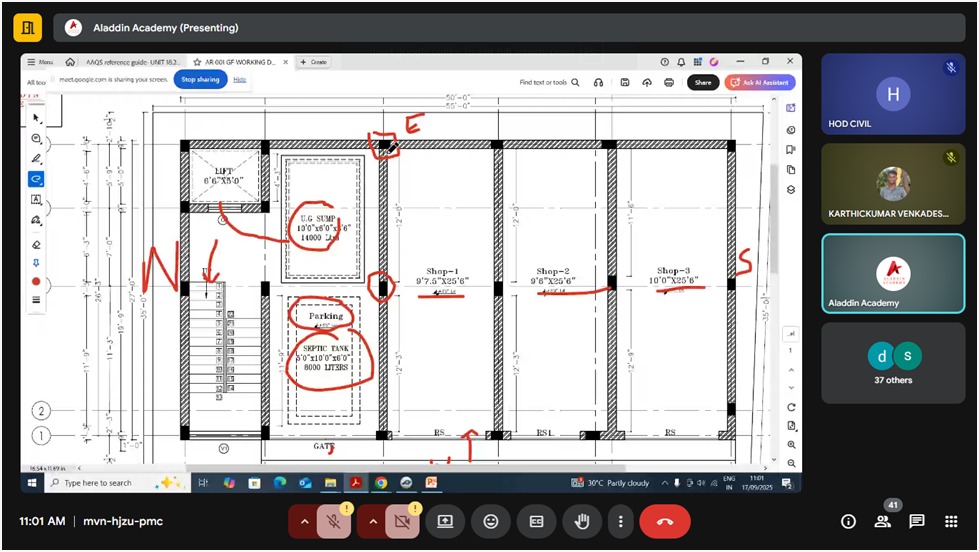The height and width of the screenshot is (552, 979).
Task: Raise hand in the meeting
Action: tap(581, 521)
